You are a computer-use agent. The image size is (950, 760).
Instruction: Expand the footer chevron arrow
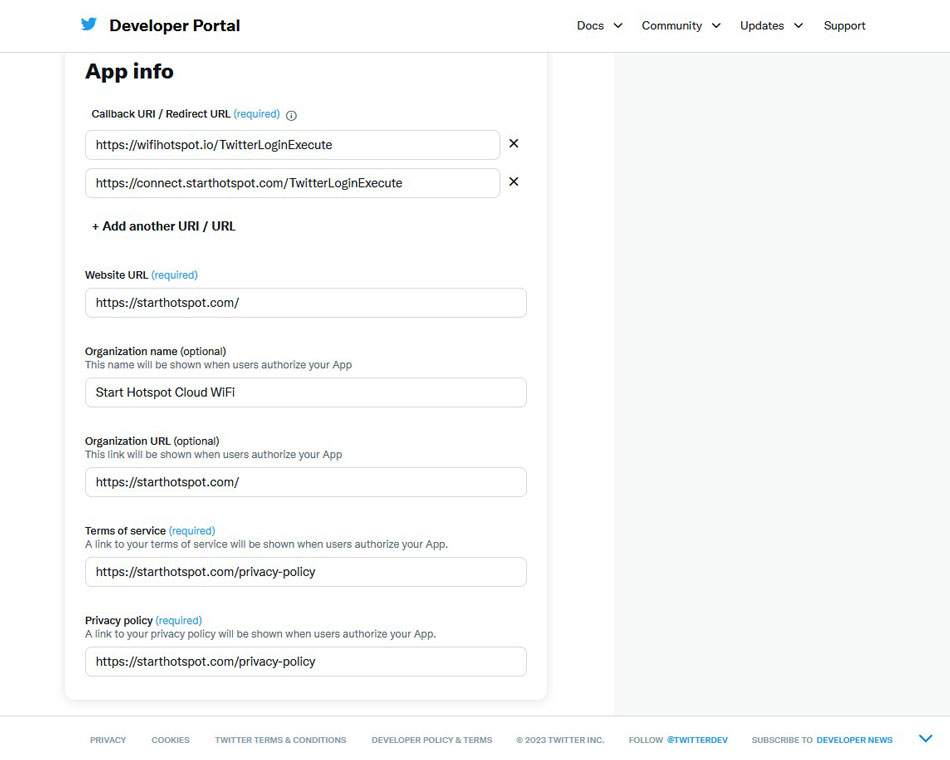point(925,739)
